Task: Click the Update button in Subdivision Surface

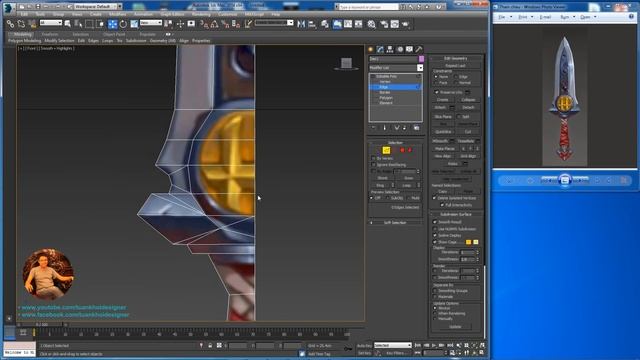Action: coord(455,327)
